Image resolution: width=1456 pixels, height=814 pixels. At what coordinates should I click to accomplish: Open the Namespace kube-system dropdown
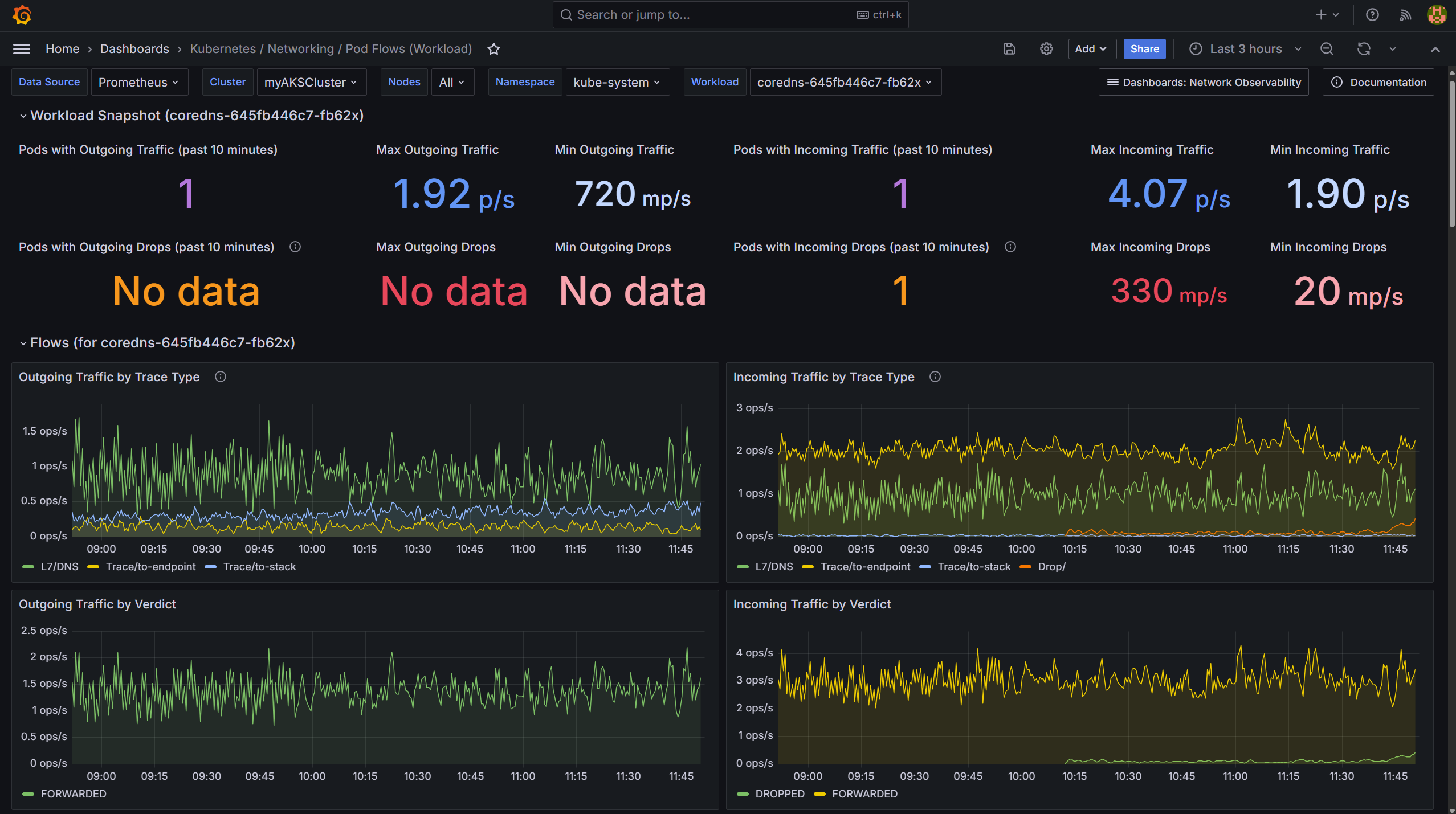pyautogui.click(x=617, y=83)
